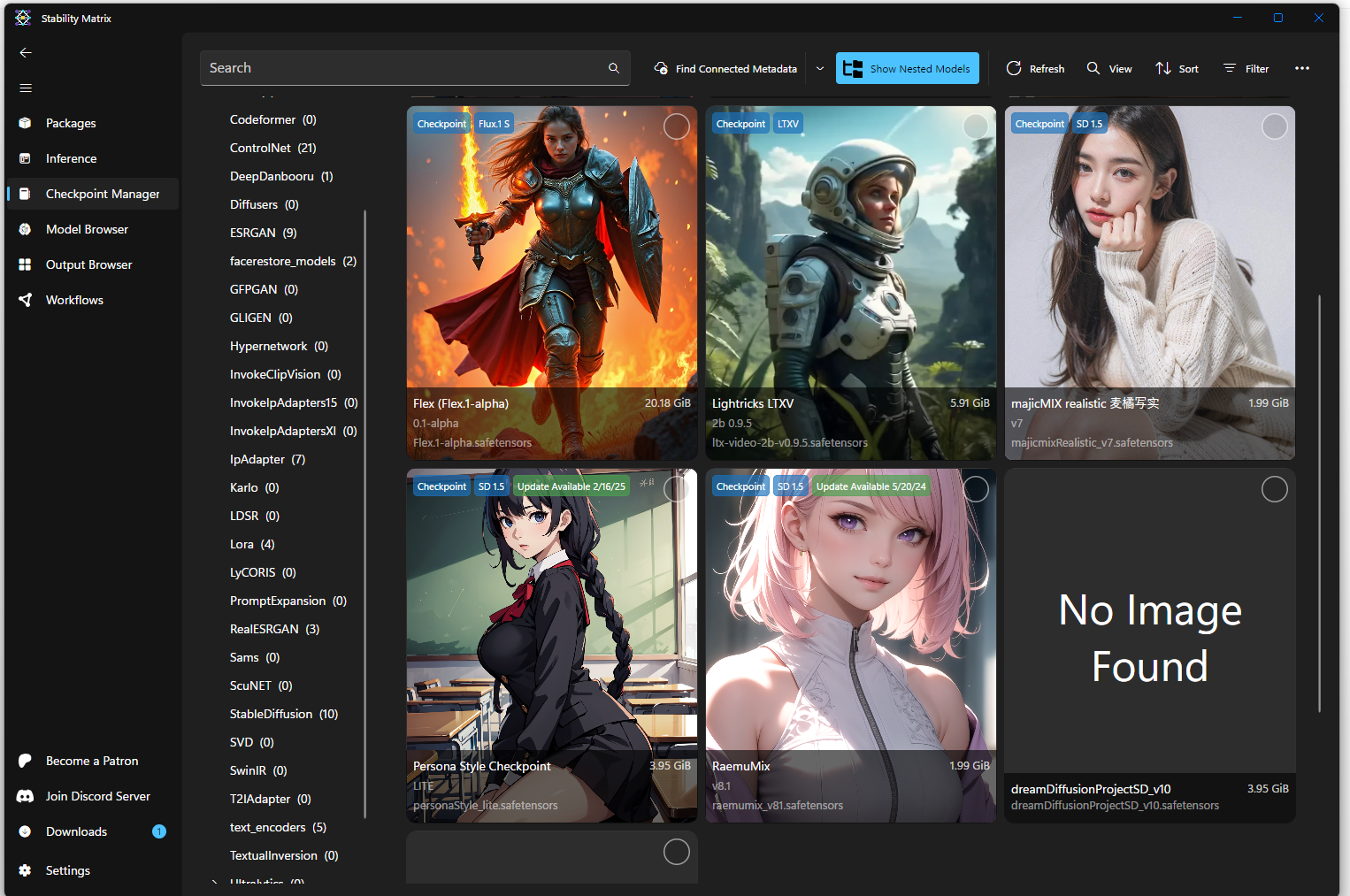Click the Settings gear icon
1350x896 pixels.
(25, 870)
